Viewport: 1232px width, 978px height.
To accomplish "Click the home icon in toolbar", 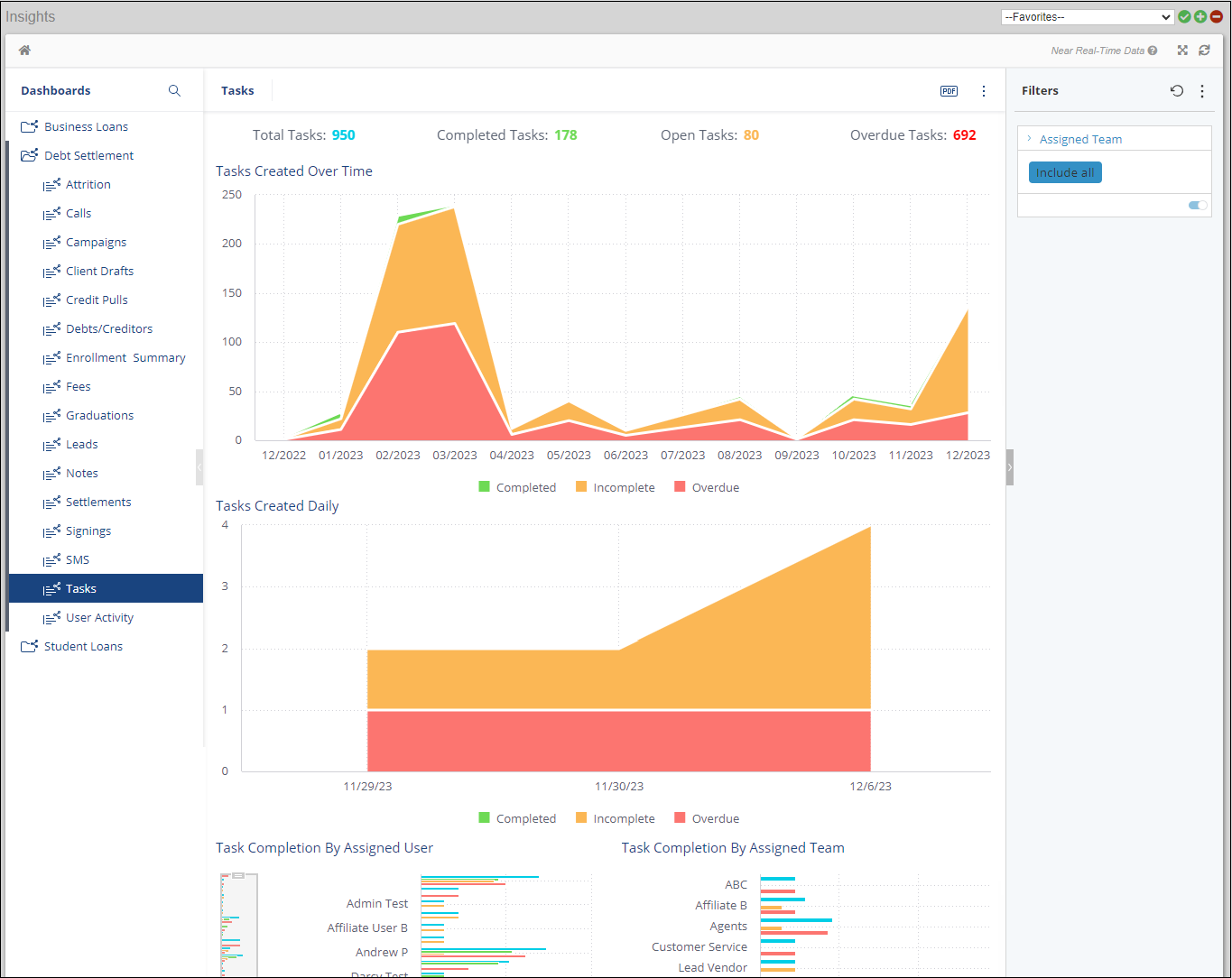I will click(x=24, y=51).
